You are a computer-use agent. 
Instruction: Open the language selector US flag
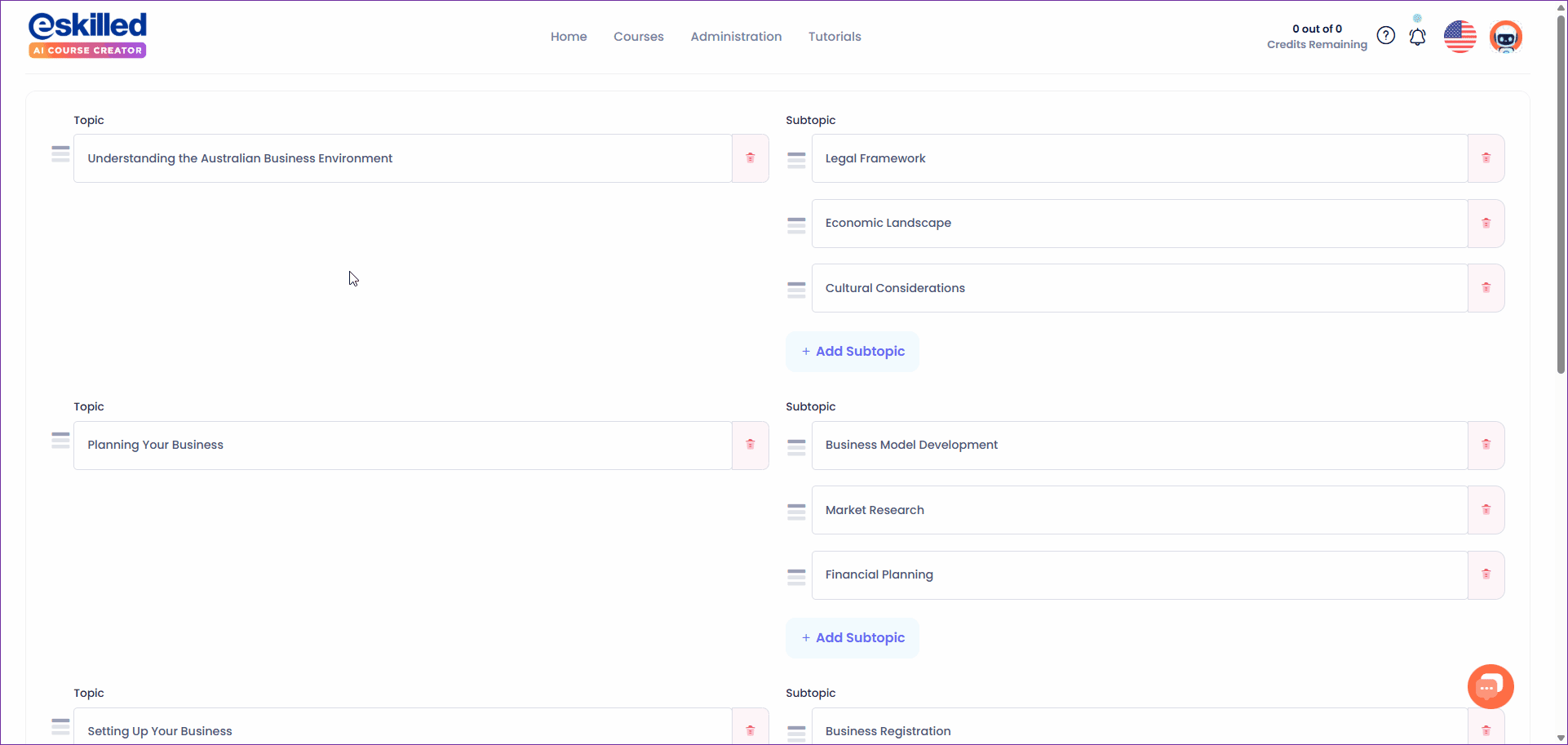(1459, 37)
